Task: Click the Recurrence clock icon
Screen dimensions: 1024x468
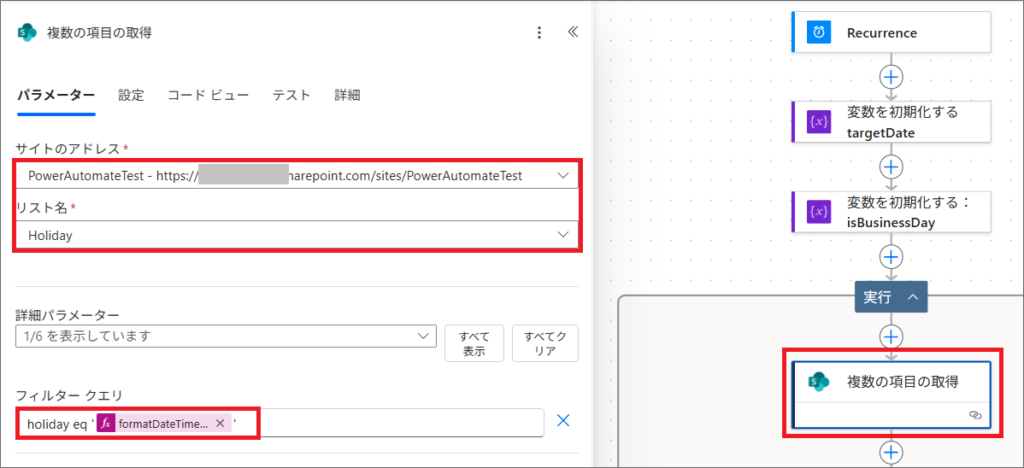Action: point(819,32)
